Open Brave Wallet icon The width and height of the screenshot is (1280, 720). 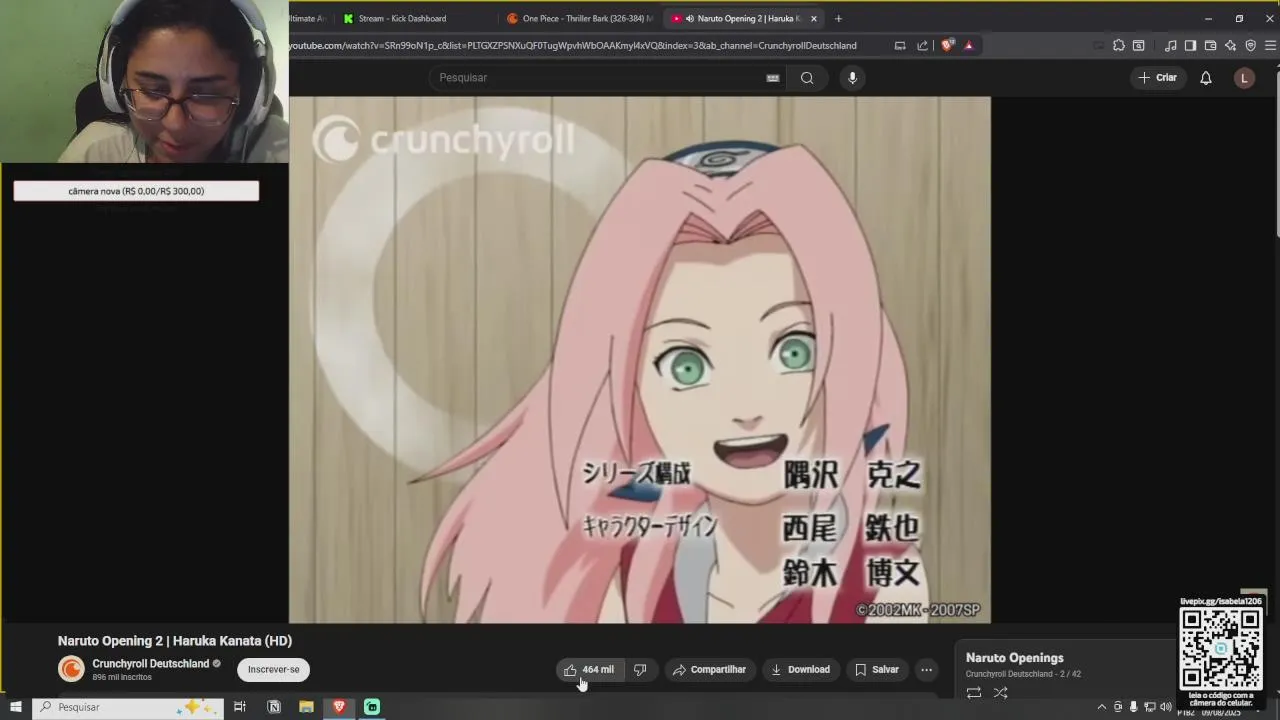coord(1210,45)
